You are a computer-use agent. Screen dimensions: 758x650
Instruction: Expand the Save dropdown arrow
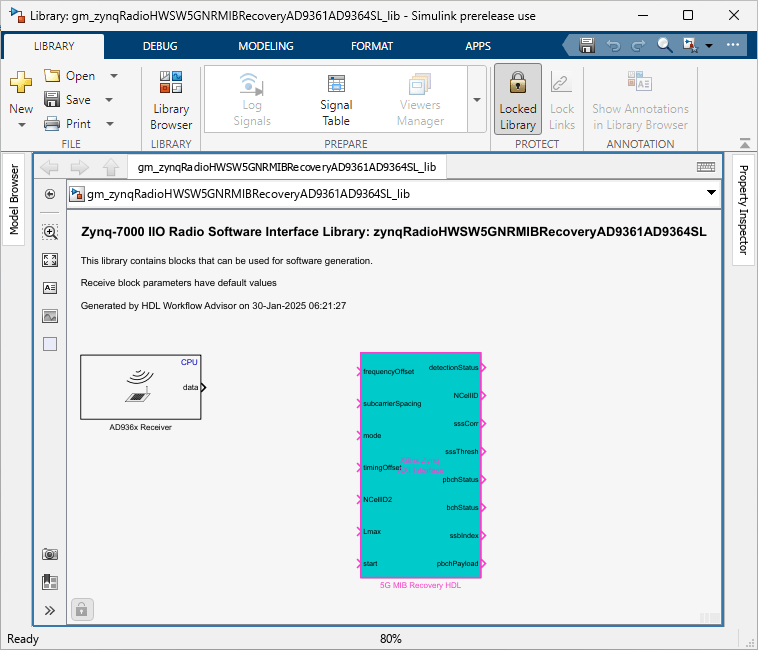(x=109, y=100)
